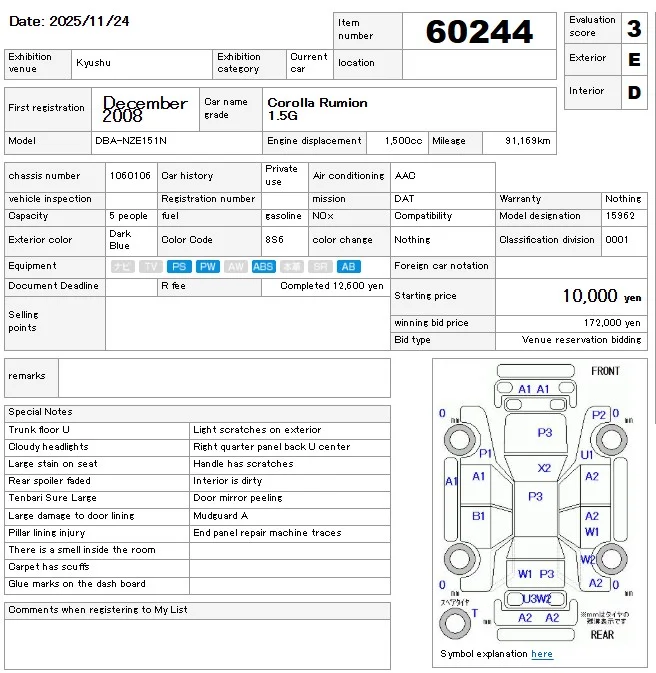Click the engine displacement 1,500cc value
656x673 pixels.
[x=403, y=141]
